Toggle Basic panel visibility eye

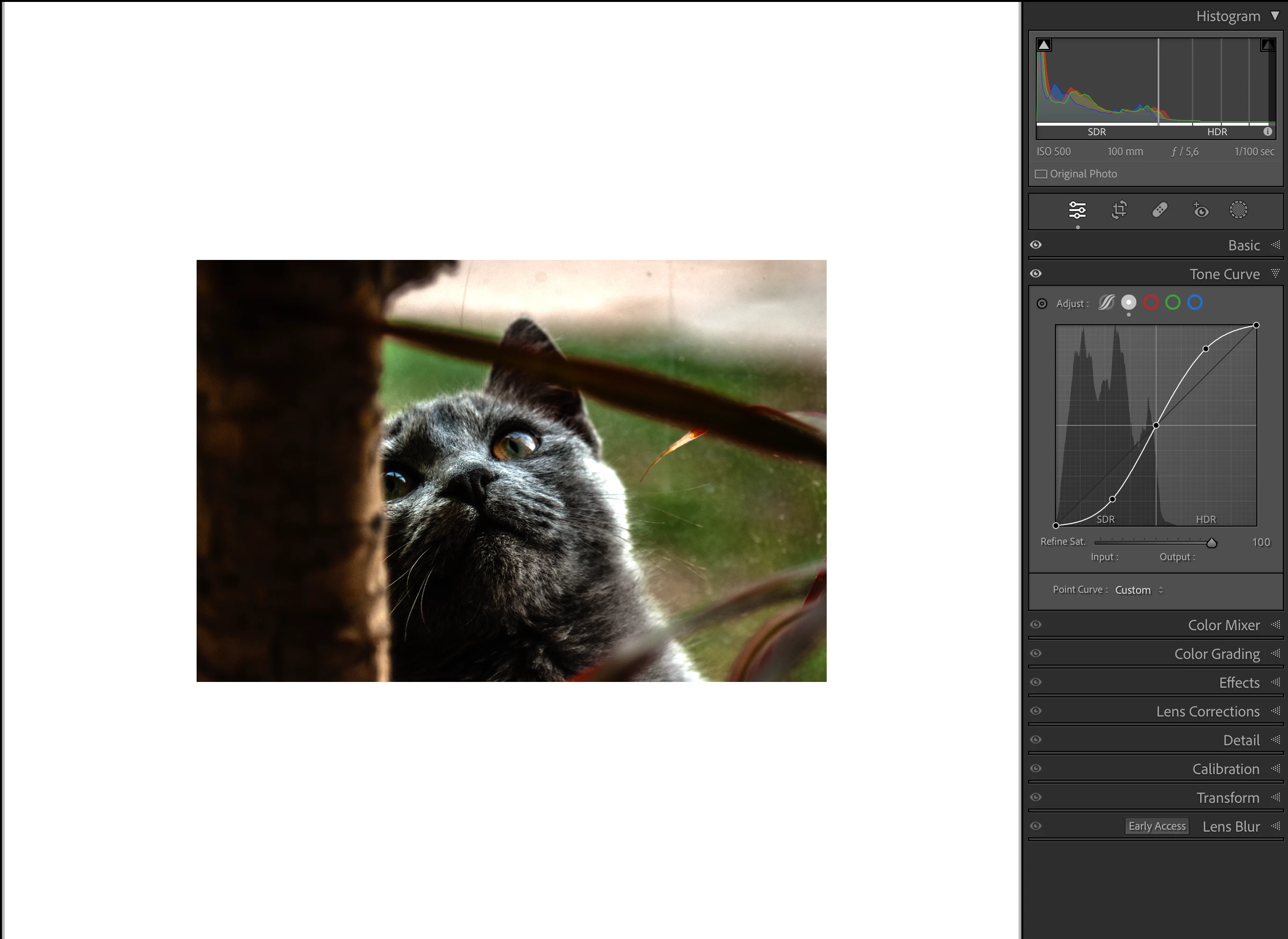tap(1036, 245)
